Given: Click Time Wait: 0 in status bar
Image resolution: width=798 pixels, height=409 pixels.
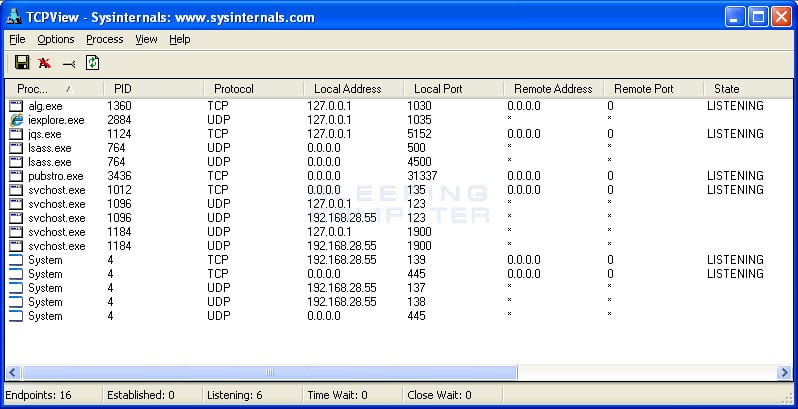Looking at the screenshot, I should point(337,395).
